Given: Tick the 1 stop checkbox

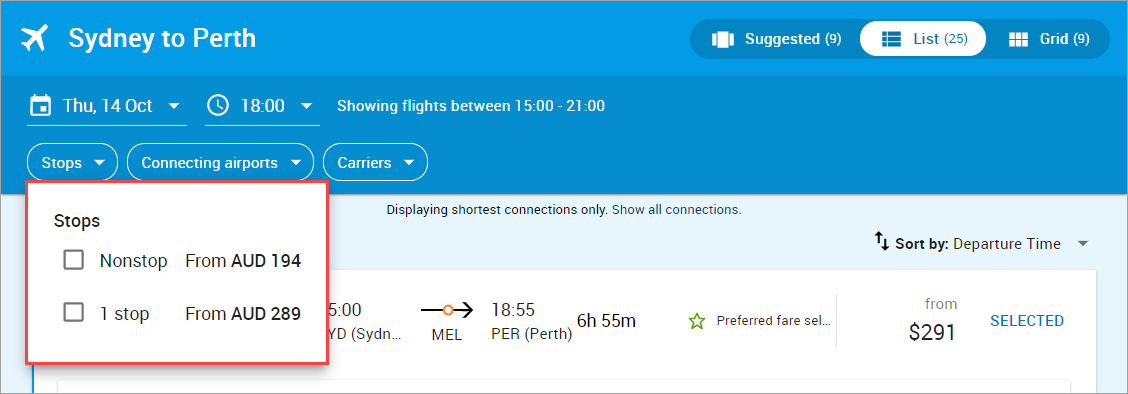Looking at the screenshot, I should point(73,312).
